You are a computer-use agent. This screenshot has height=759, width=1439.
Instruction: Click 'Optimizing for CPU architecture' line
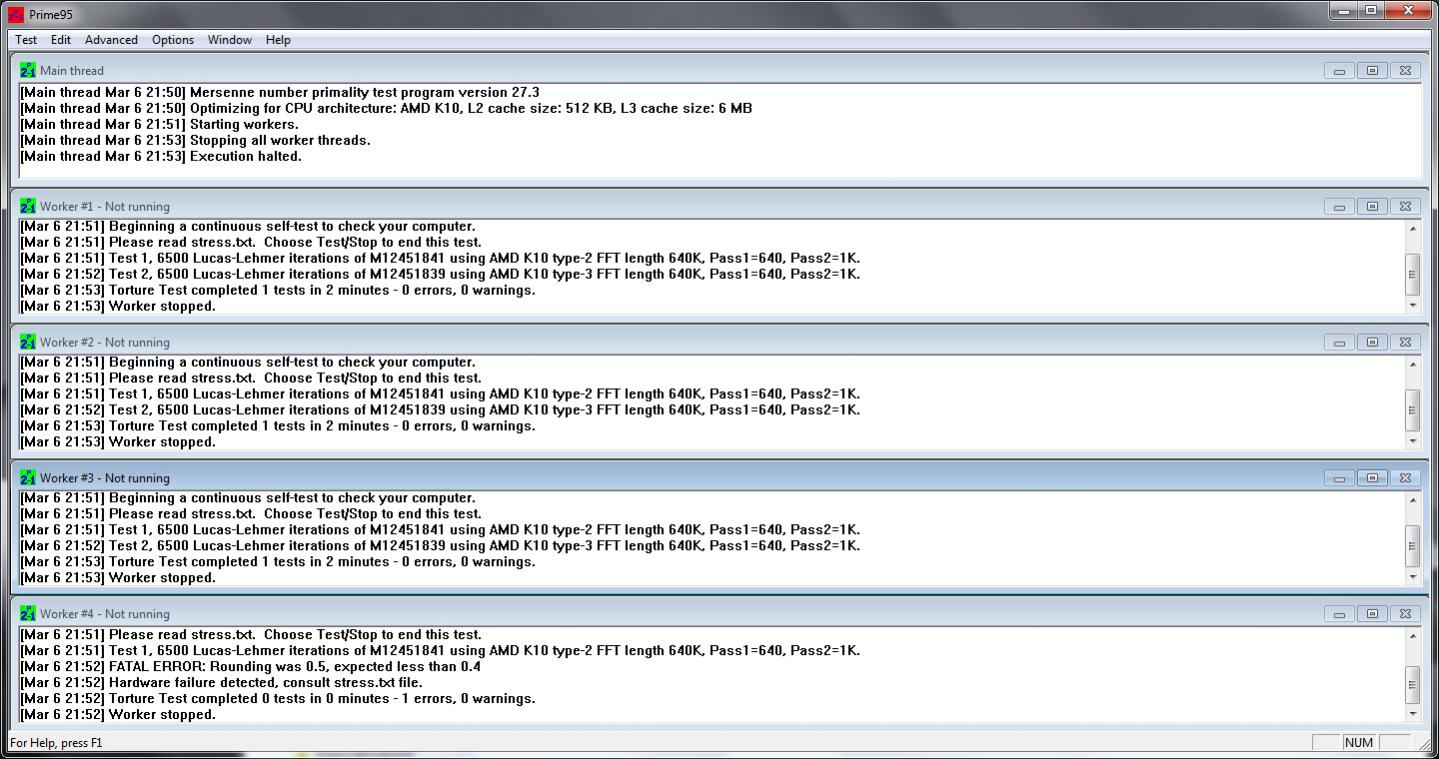click(386, 108)
